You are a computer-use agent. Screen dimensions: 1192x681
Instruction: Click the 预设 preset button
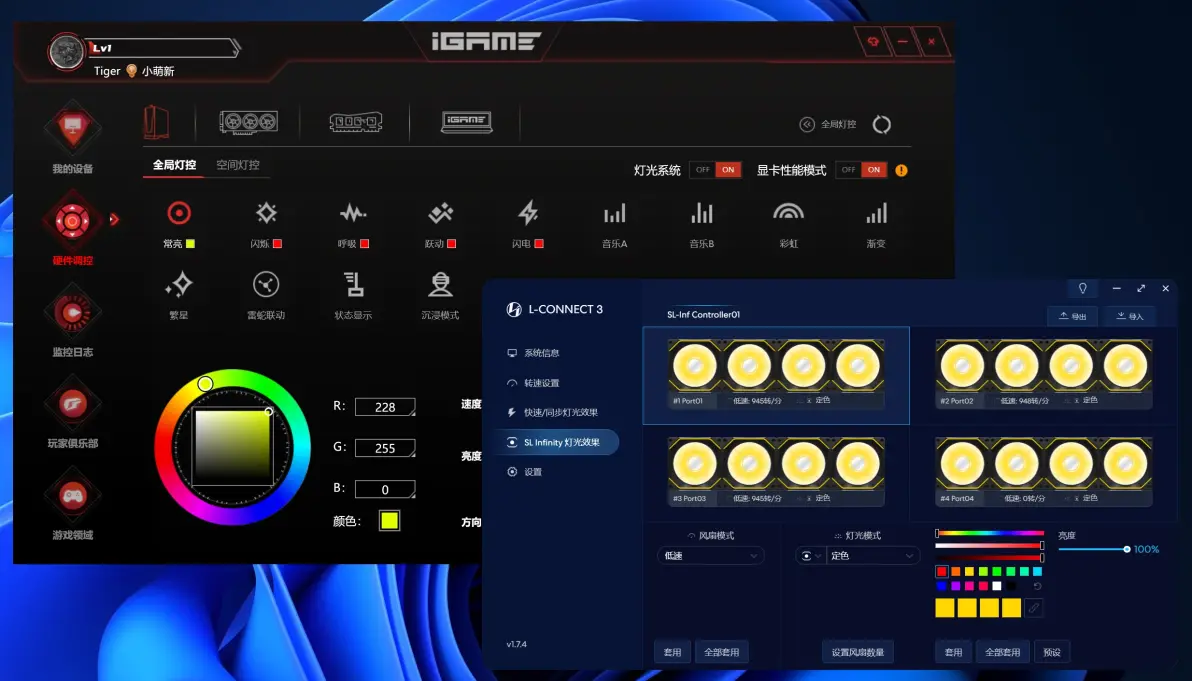1051,652
